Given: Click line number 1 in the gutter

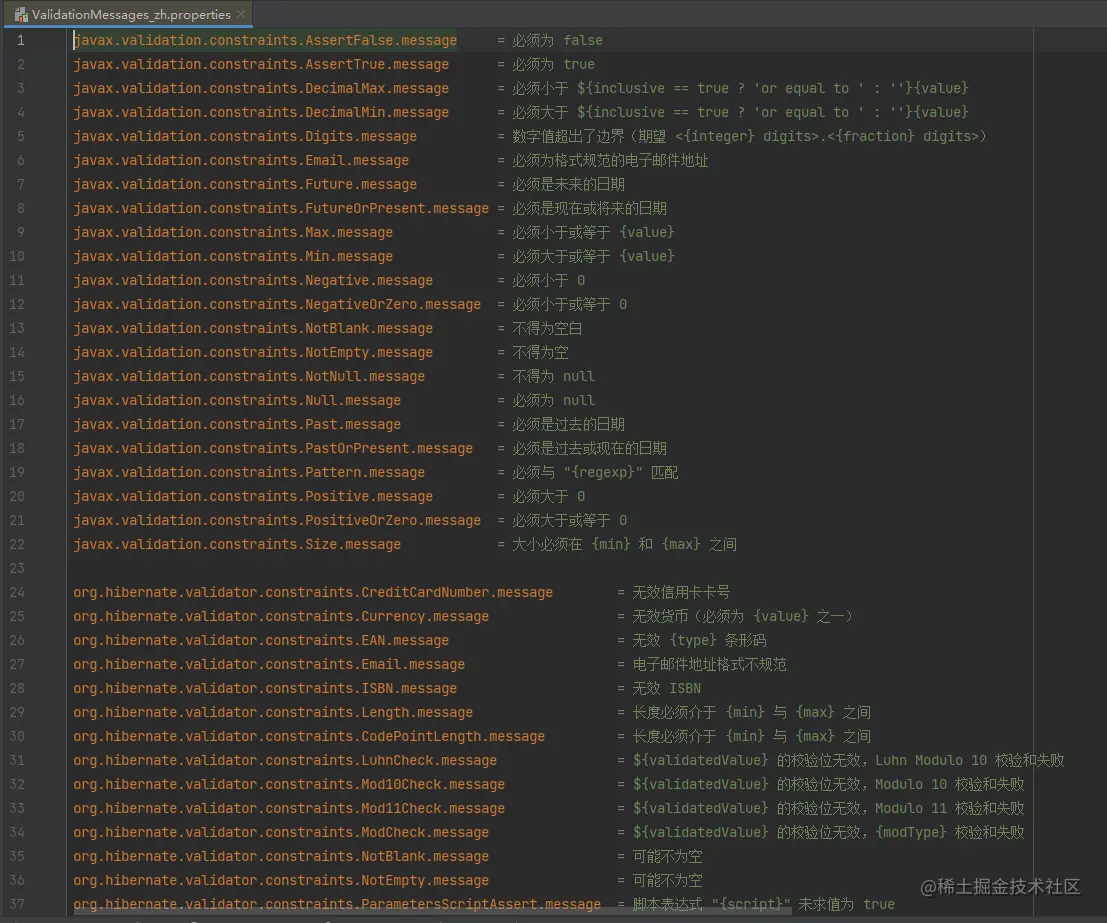Looking at the screenshot, I should (x=20, y=40).
